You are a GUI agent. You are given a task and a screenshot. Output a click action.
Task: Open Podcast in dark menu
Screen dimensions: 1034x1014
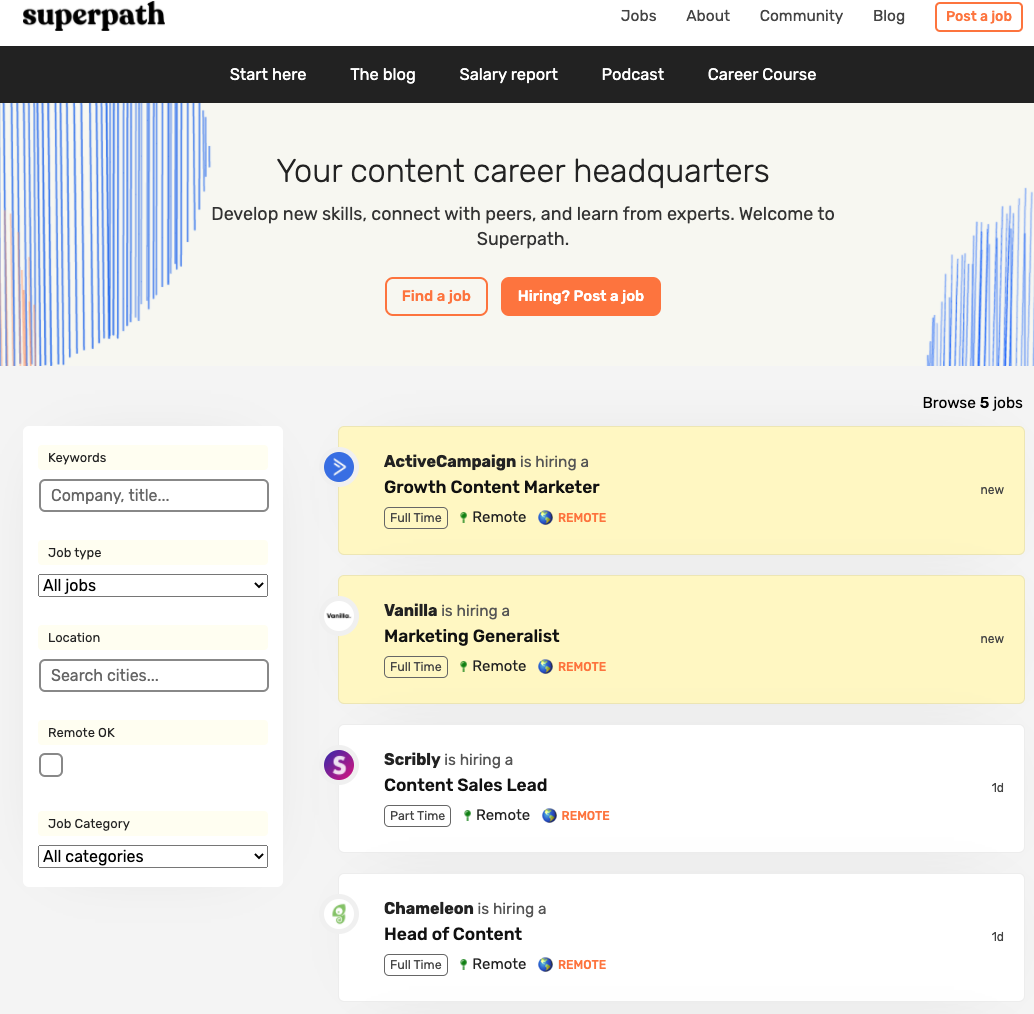pyautogui.click(x=632, y=75)
